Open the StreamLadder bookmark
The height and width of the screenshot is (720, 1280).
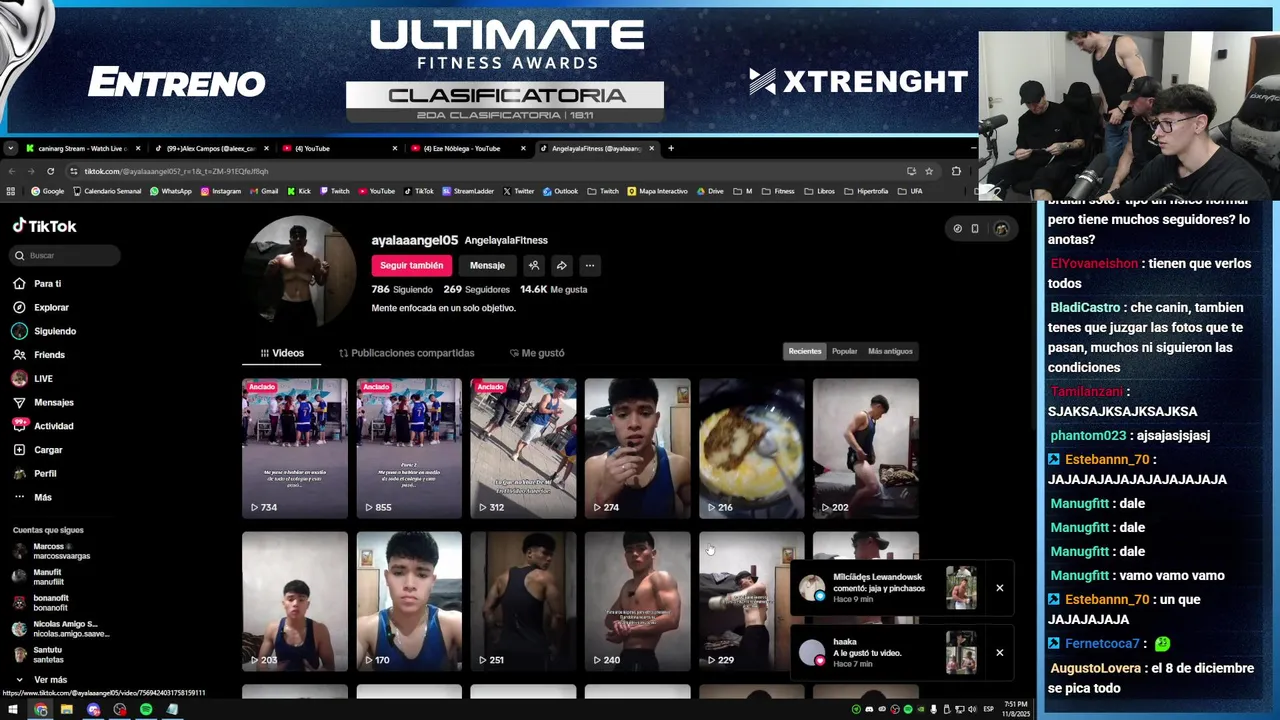(468, 191)
